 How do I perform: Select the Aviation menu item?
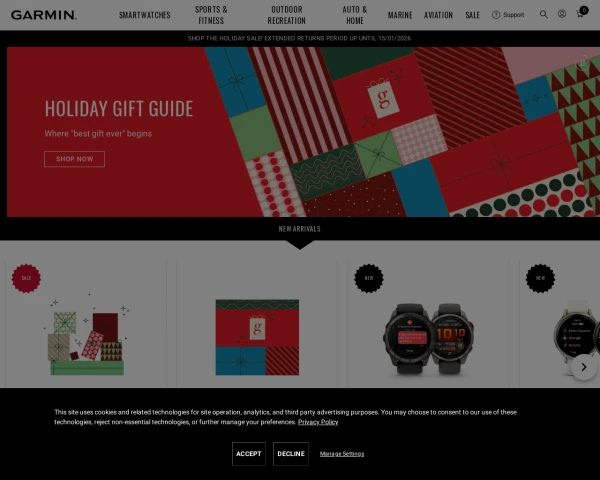438,15
